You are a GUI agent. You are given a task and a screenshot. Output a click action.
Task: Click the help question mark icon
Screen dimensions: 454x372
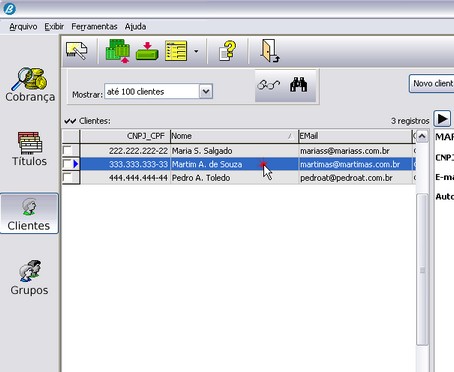coord(228,51)
